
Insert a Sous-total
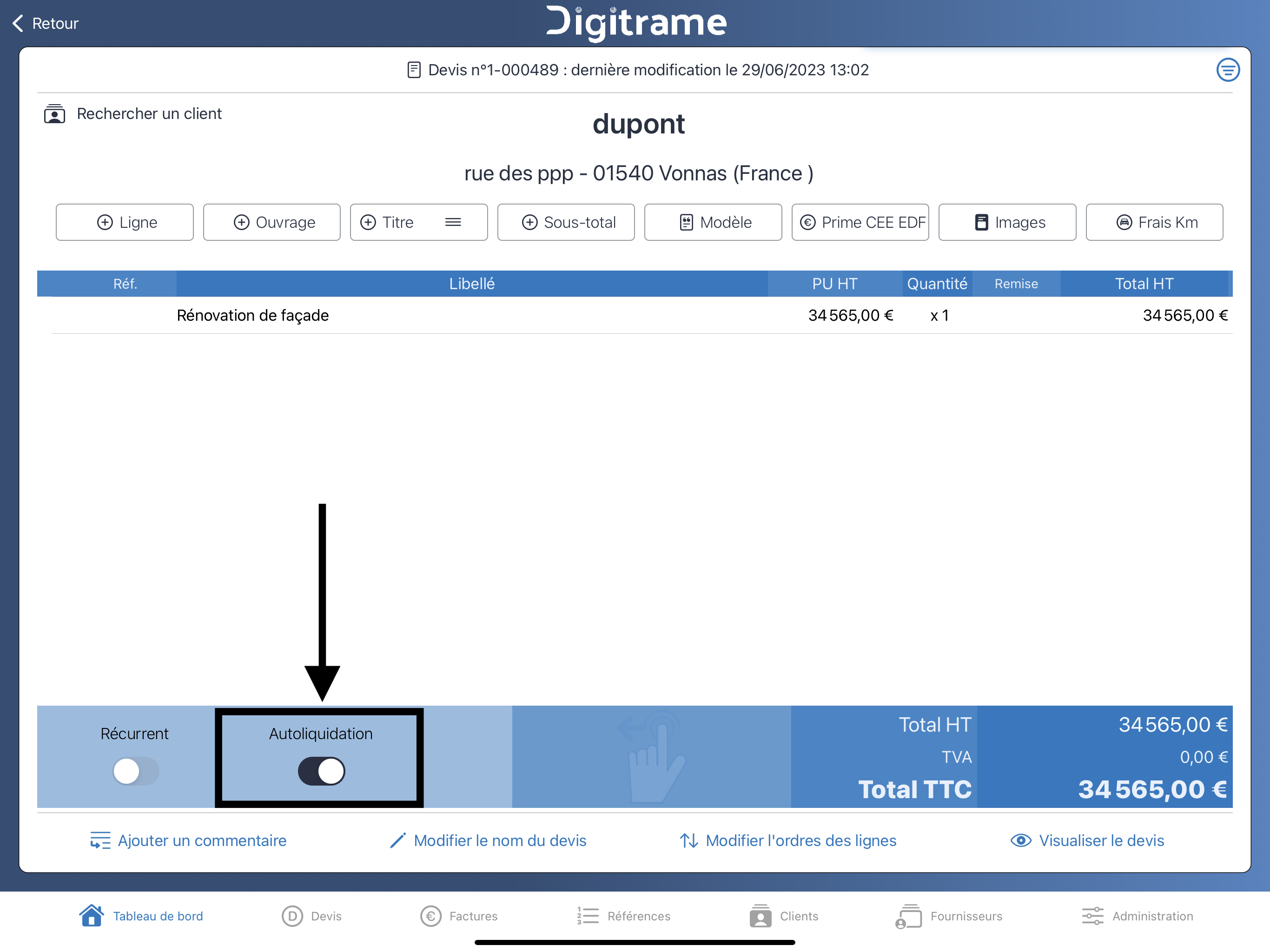566,222
